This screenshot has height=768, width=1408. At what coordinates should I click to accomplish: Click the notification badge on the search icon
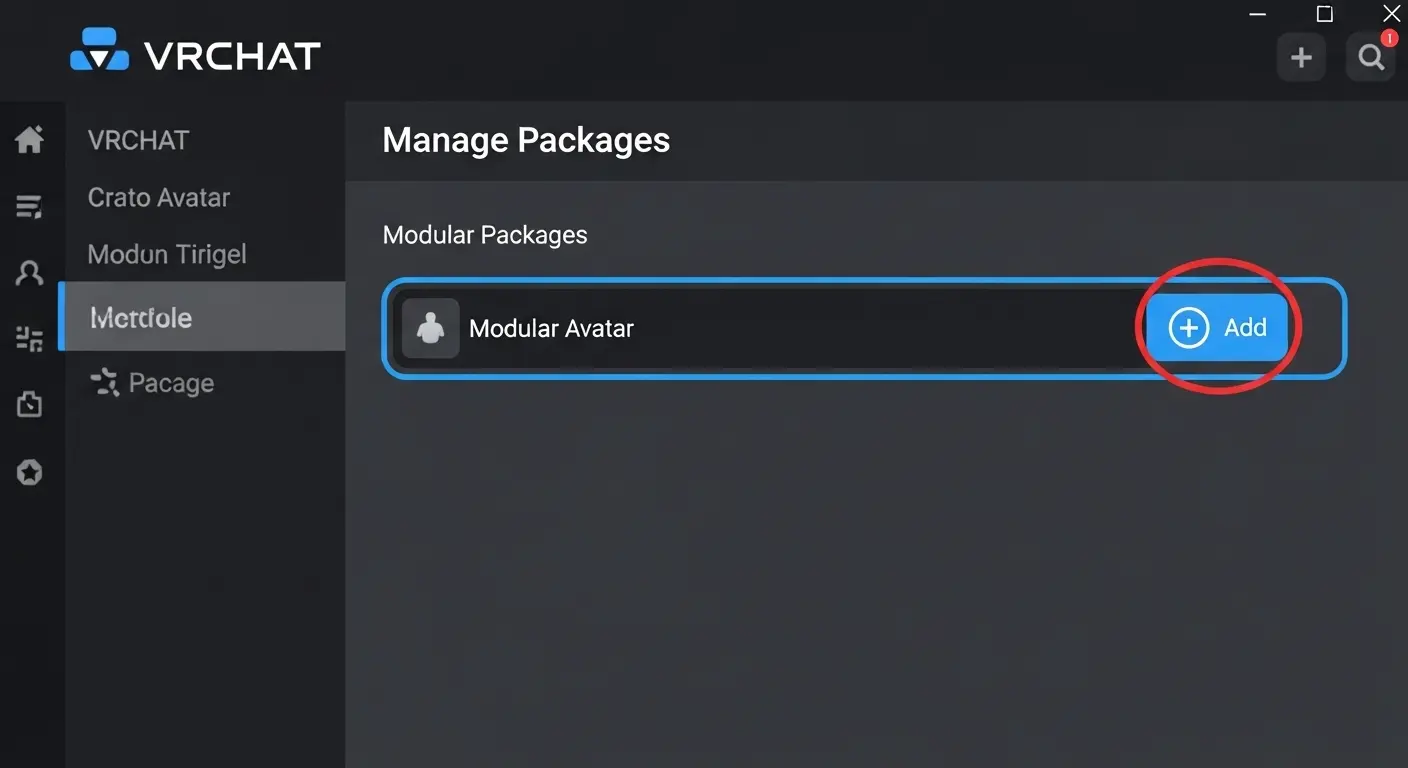point(1388,38)
